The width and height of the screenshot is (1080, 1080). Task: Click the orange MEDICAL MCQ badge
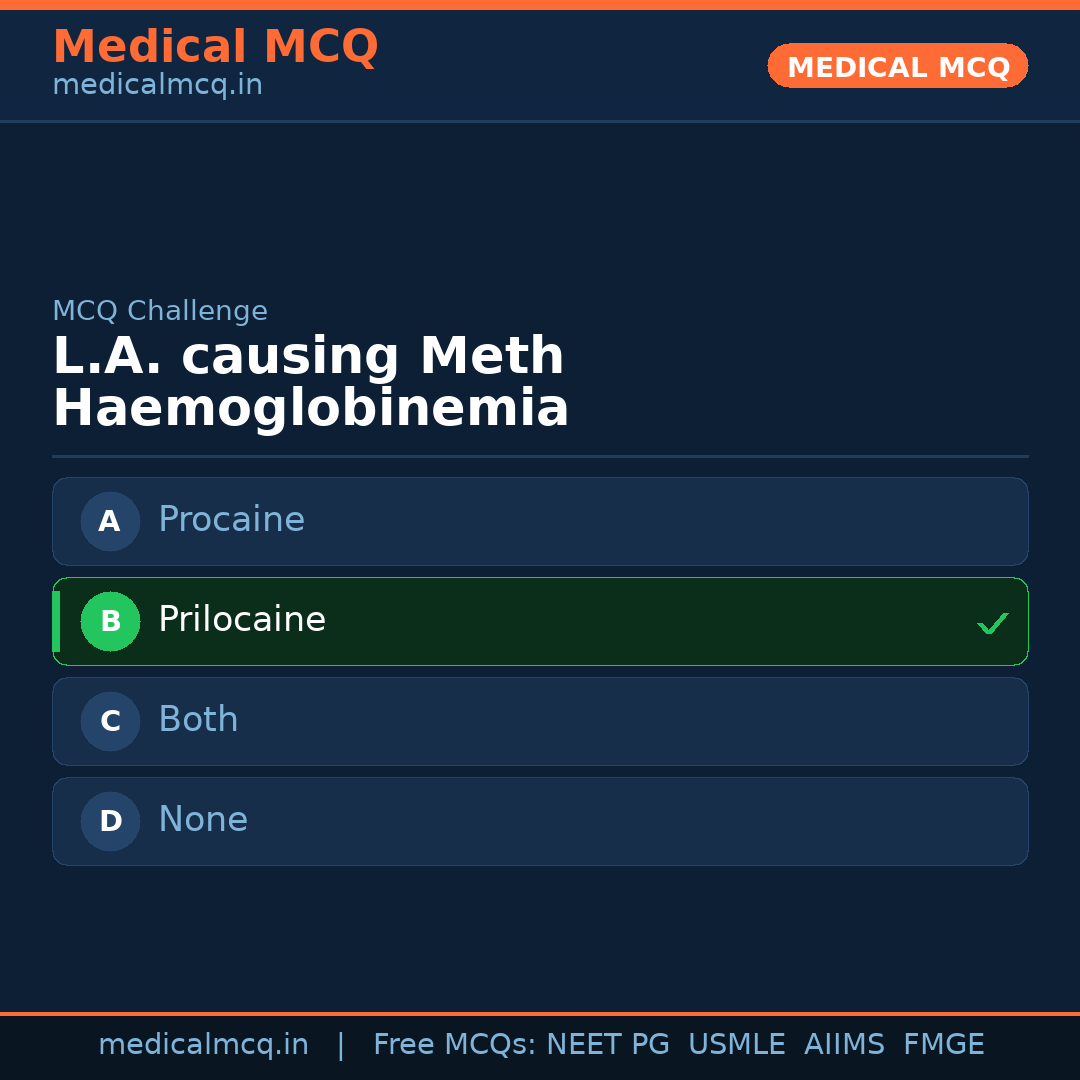[897, 66]
